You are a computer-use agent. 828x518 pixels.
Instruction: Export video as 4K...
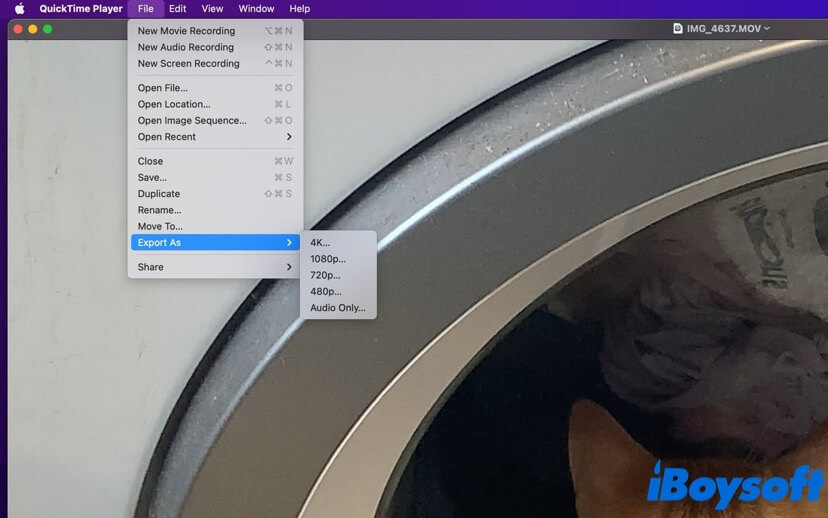[x=320, y=243]
